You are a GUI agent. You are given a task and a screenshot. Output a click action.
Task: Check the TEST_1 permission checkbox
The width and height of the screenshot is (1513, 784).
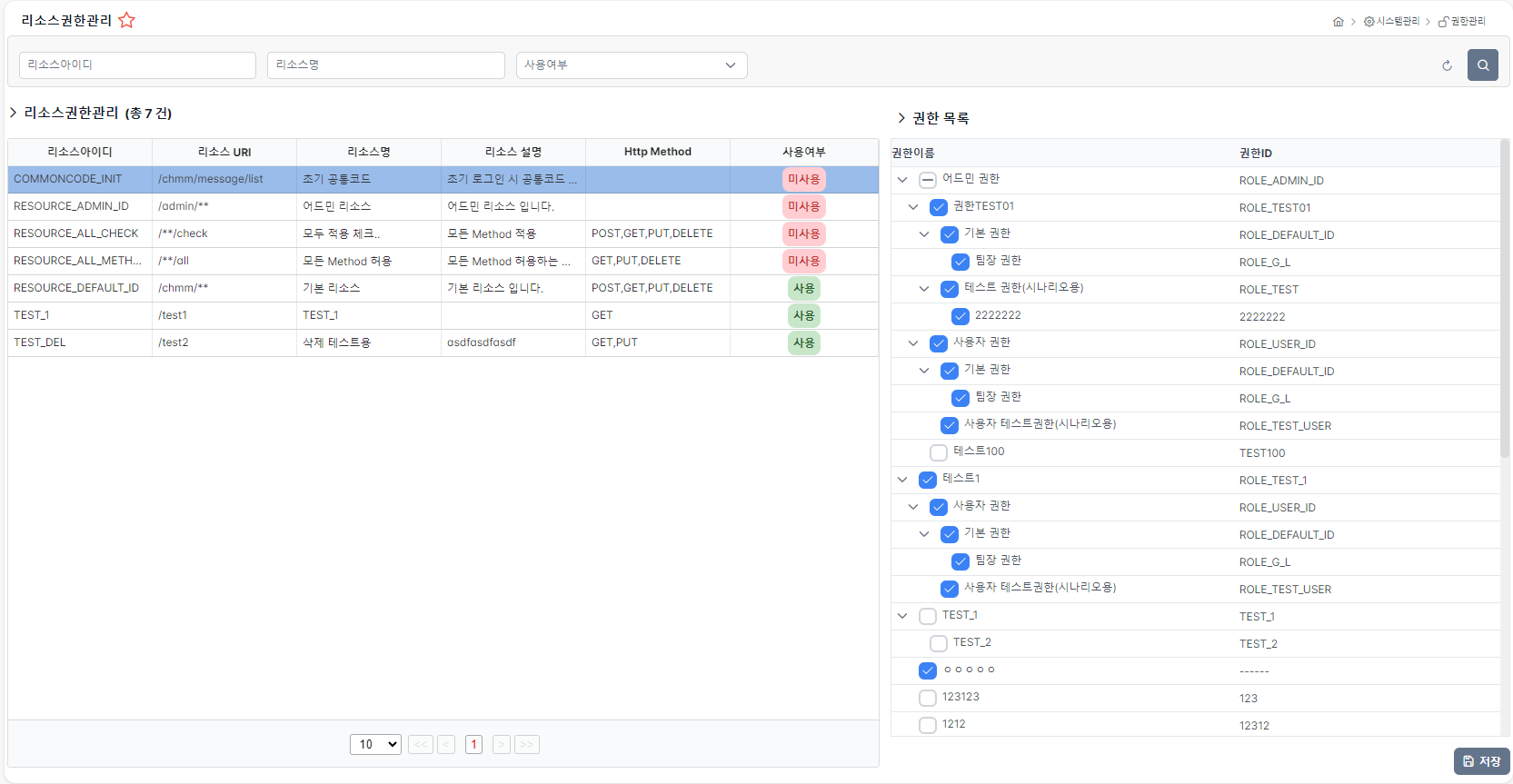click(928, 616)
